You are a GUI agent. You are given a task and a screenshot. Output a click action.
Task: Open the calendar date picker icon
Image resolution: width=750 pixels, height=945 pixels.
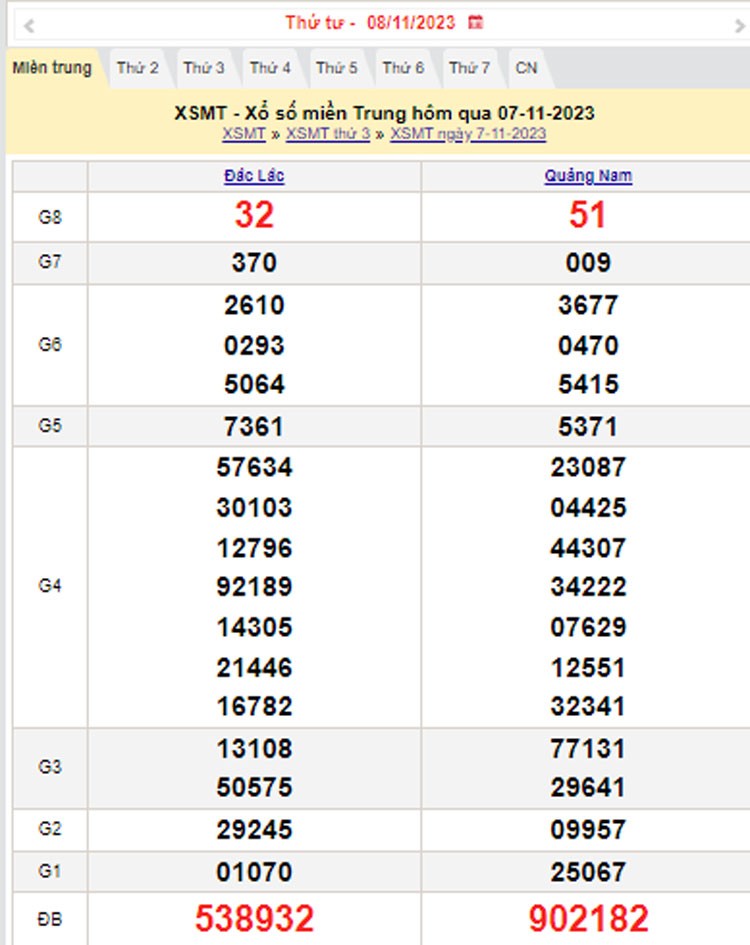point(476,22)
